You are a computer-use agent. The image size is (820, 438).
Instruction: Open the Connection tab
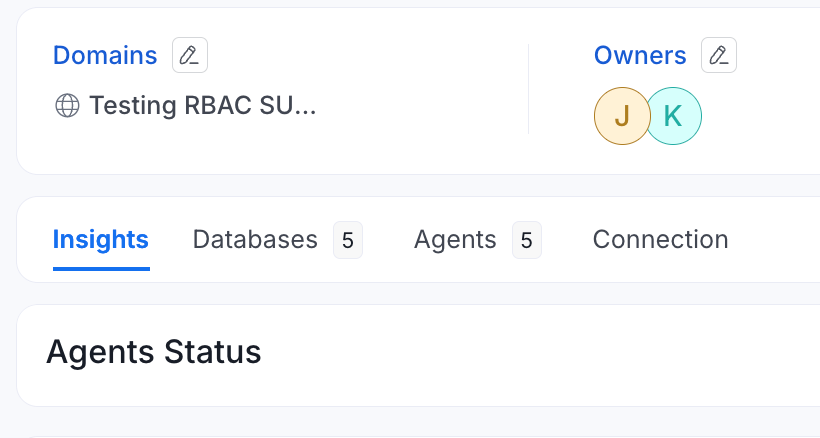click(660, 240)
